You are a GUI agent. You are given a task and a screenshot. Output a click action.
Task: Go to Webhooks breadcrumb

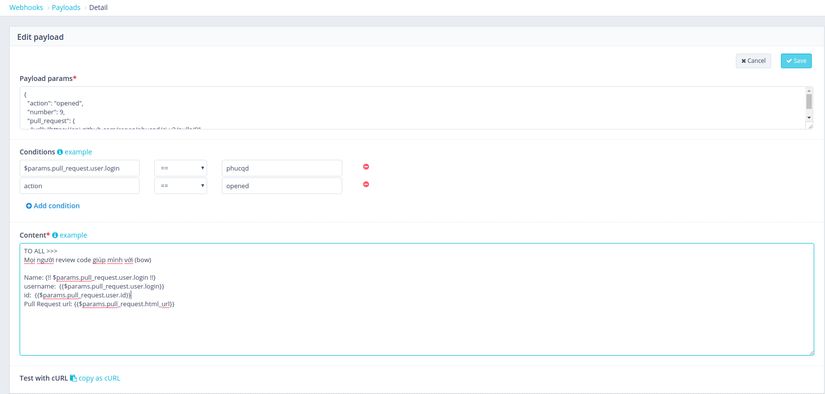[26, 8]
